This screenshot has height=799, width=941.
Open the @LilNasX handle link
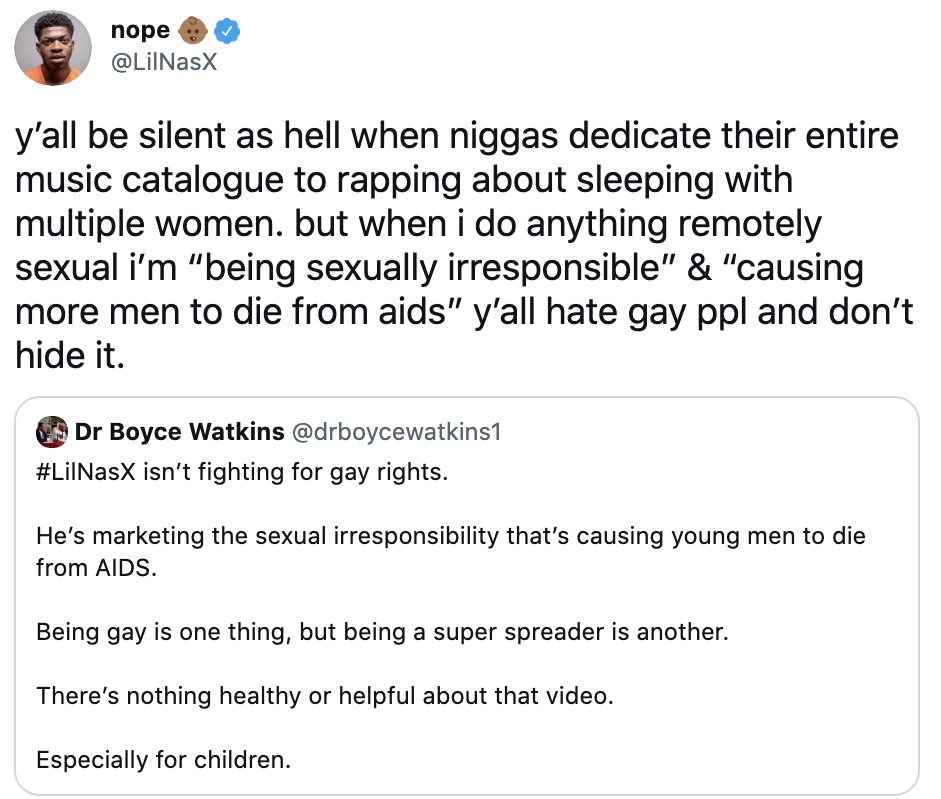164,64
